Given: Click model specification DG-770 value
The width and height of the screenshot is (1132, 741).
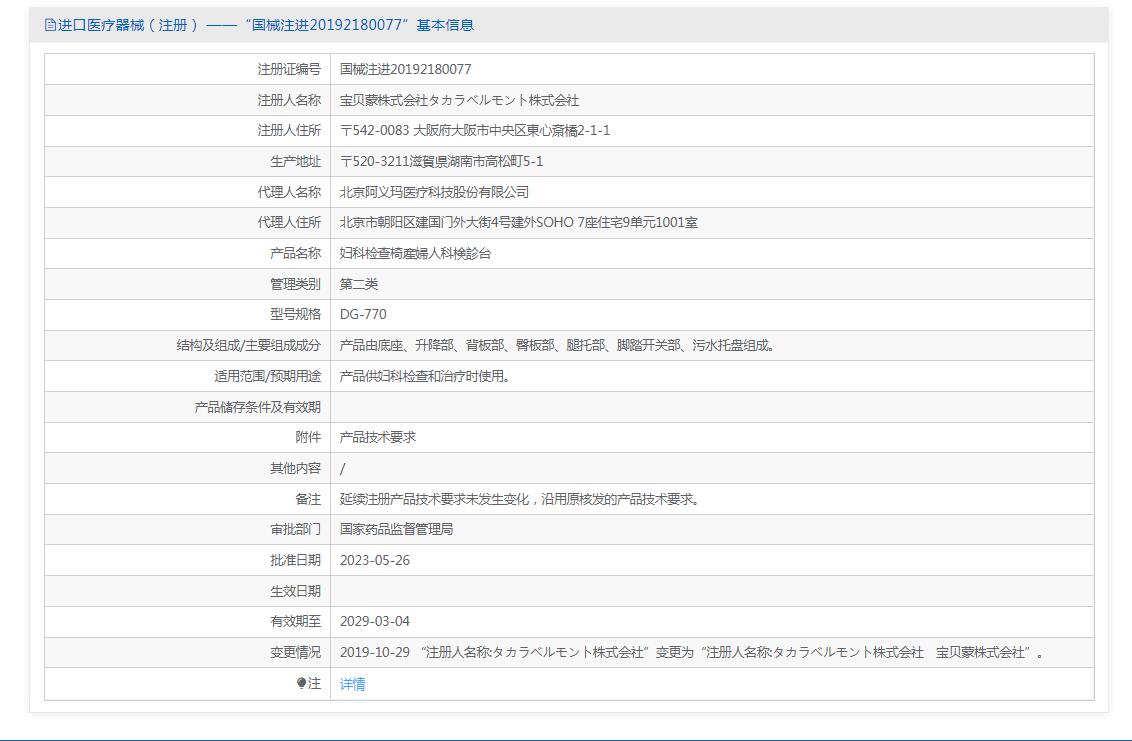Looking at the screenshot, I should [x=363, y=314].
